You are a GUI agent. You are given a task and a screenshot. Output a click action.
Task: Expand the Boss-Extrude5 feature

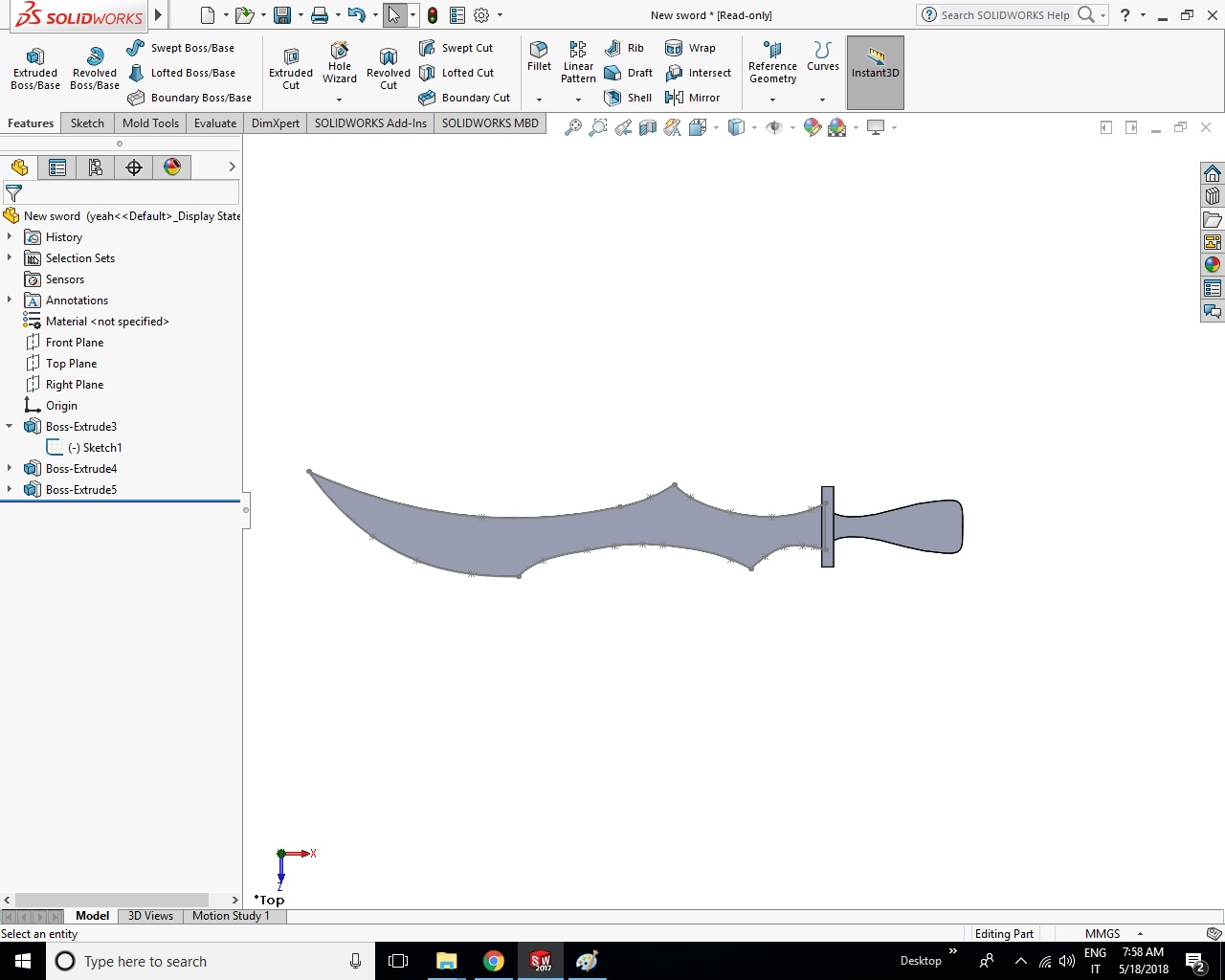pos(10,489)
